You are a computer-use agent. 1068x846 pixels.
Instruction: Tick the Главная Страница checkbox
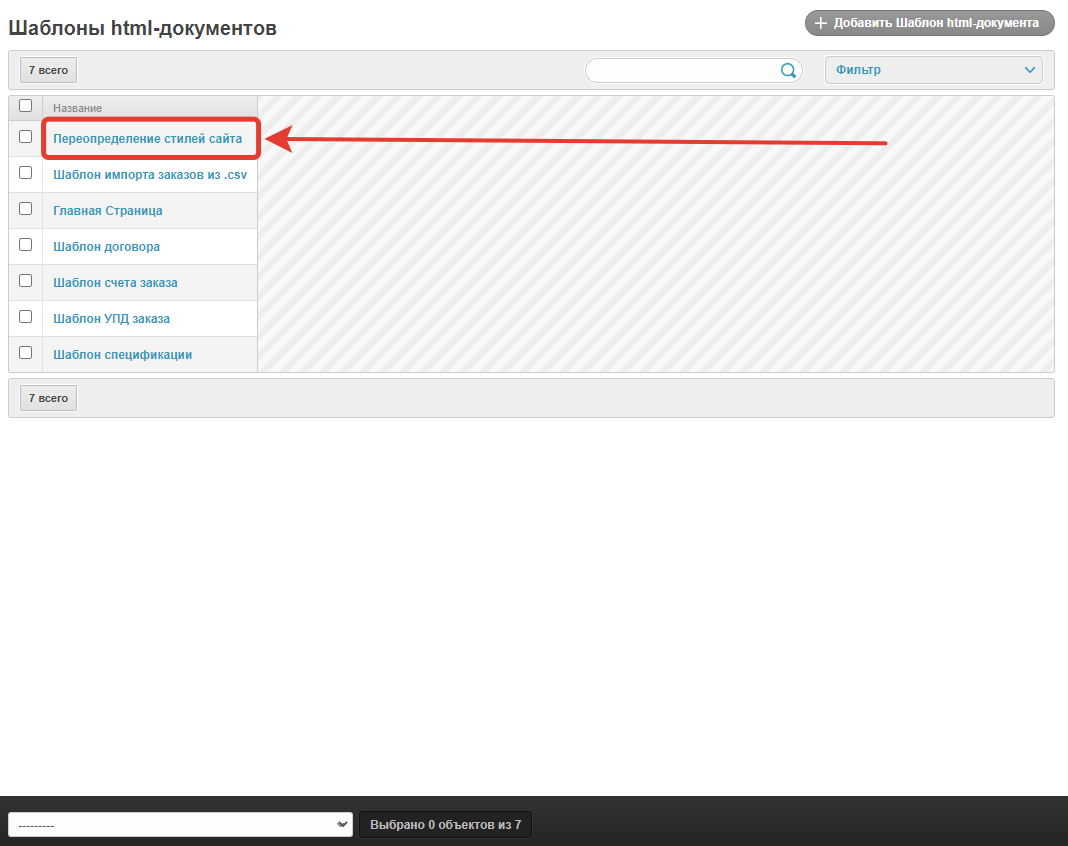pyautogui.click(x=26, y=209)
